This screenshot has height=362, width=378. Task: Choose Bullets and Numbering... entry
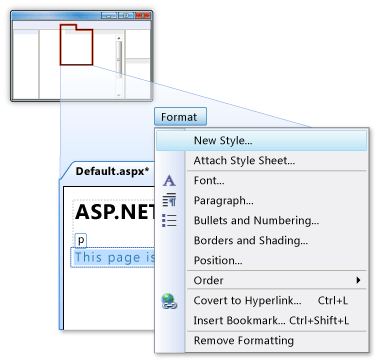coord(261,221)
